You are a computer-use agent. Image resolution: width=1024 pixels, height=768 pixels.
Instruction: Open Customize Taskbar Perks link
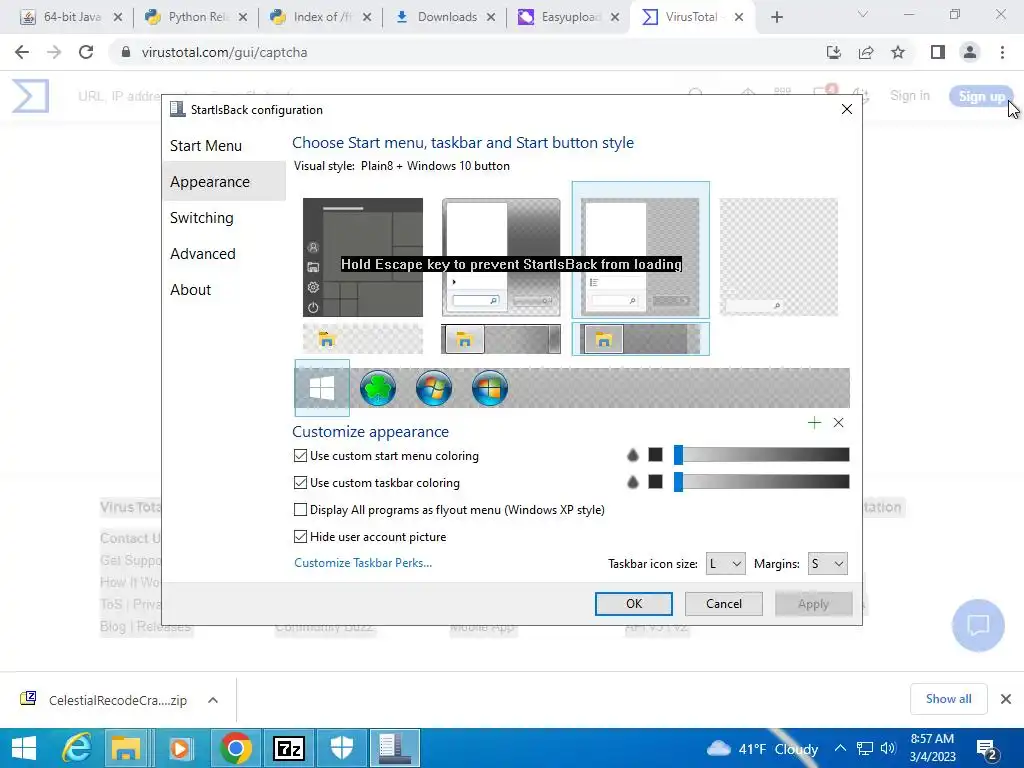(x=363, y=563)
